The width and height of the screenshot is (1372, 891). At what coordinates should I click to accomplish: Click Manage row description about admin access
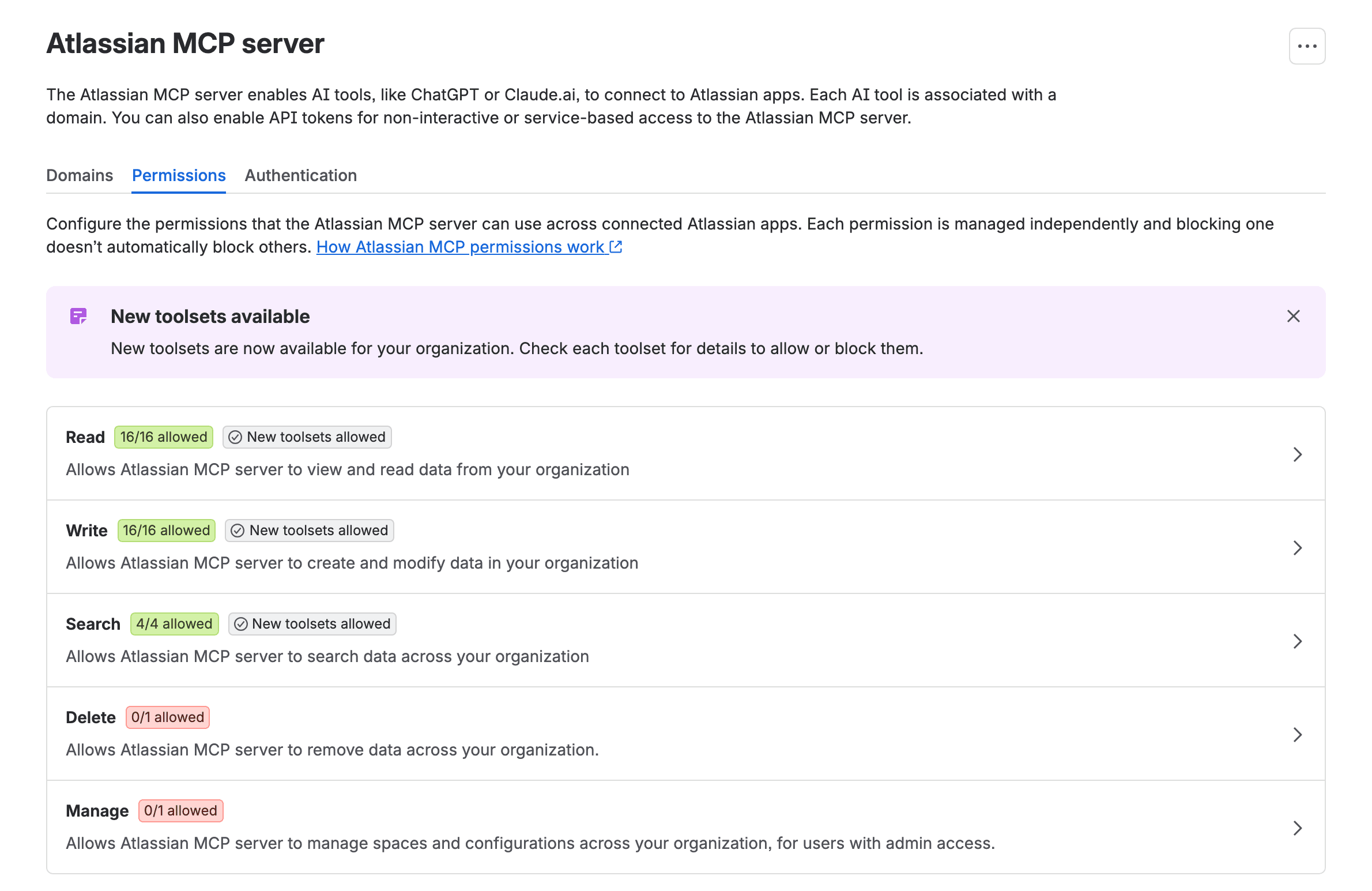coord(530,843)
